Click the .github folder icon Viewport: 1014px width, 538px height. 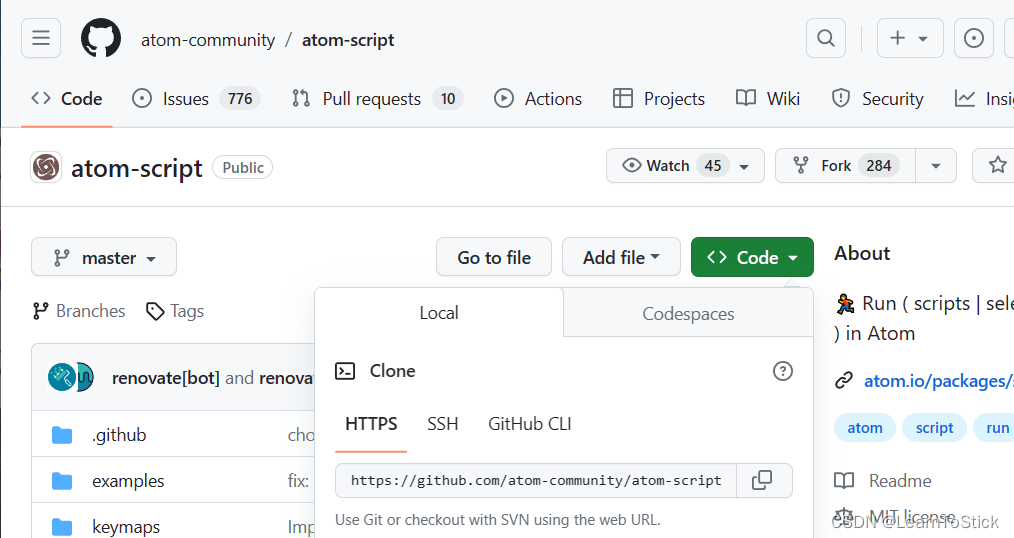click(x=62, y=435)
